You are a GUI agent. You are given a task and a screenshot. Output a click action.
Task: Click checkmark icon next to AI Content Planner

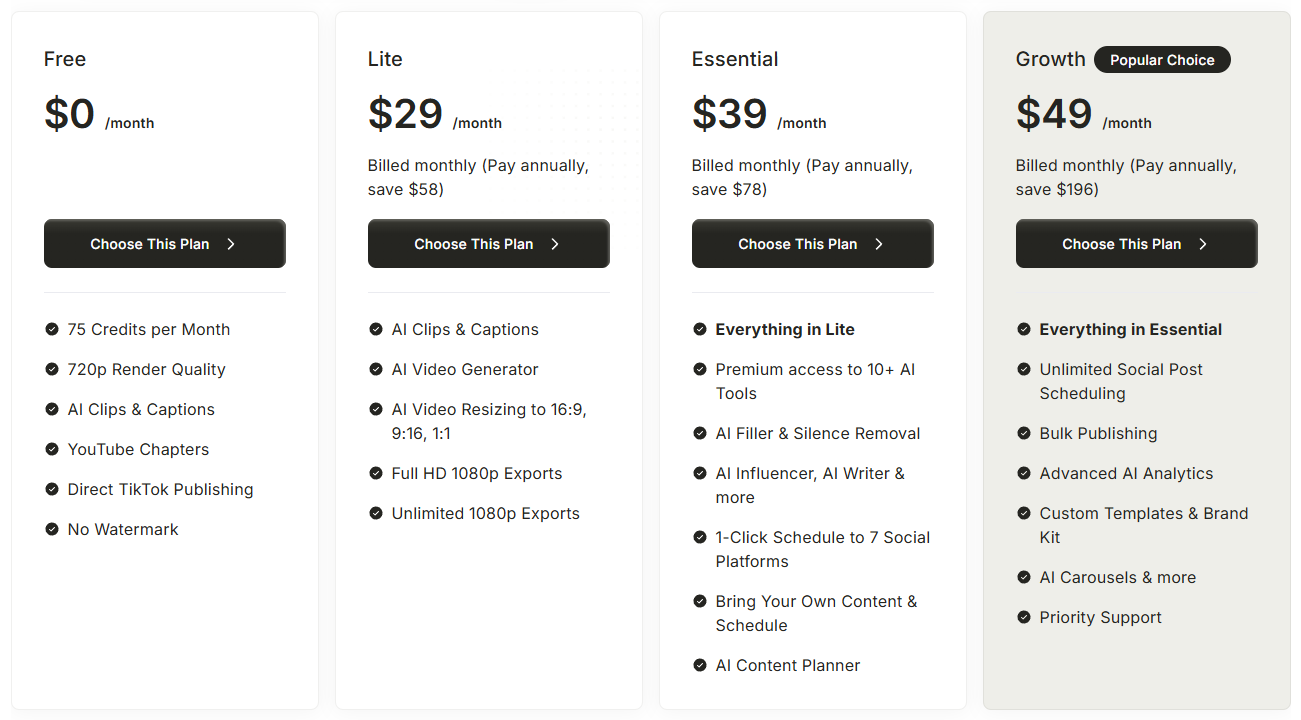[700, 665]
